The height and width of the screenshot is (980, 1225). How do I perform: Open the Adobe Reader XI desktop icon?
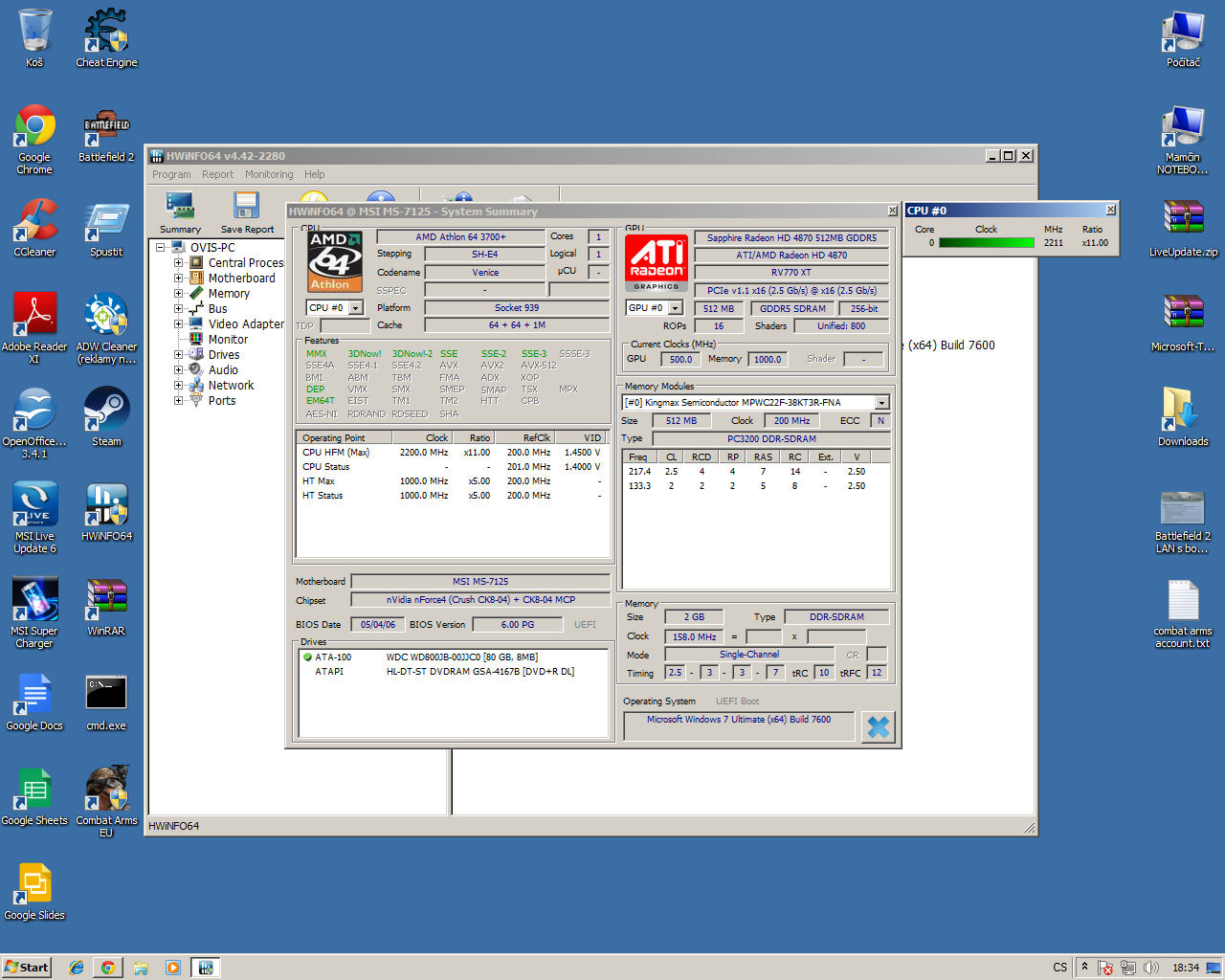pos(34,328)
